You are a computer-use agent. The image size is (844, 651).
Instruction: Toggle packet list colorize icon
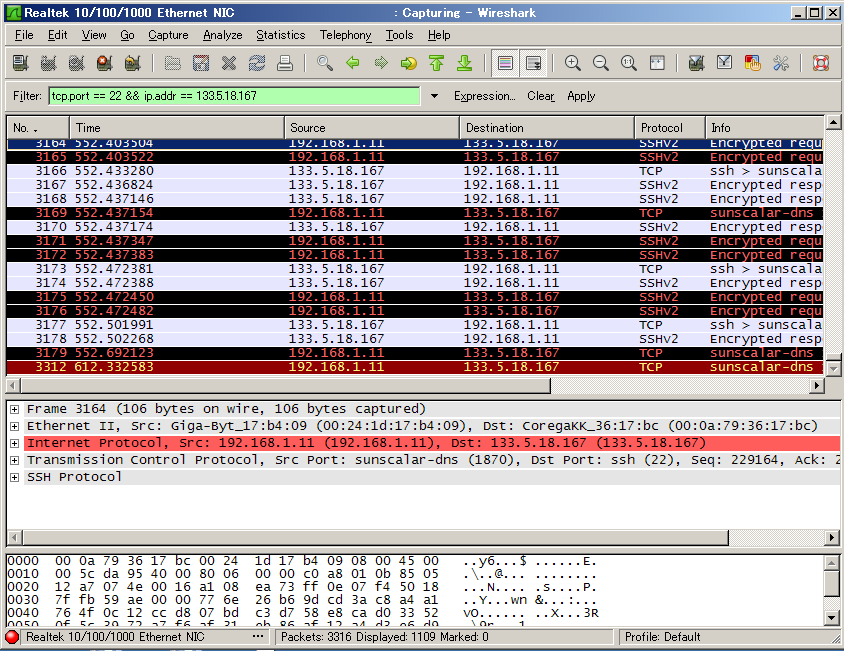coord(505,63)
